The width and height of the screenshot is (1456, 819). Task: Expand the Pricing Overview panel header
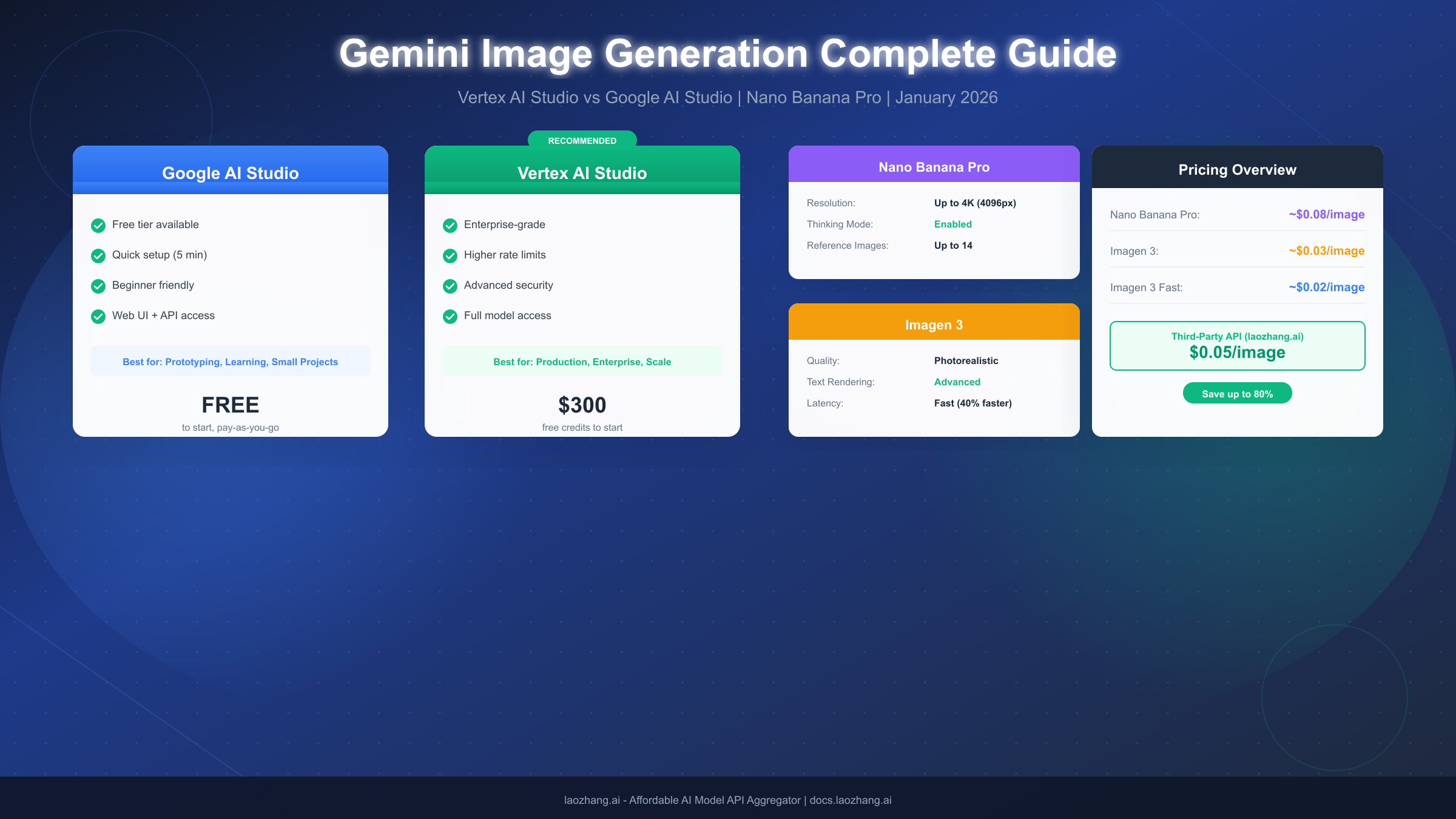click(x=1237, y=169)
